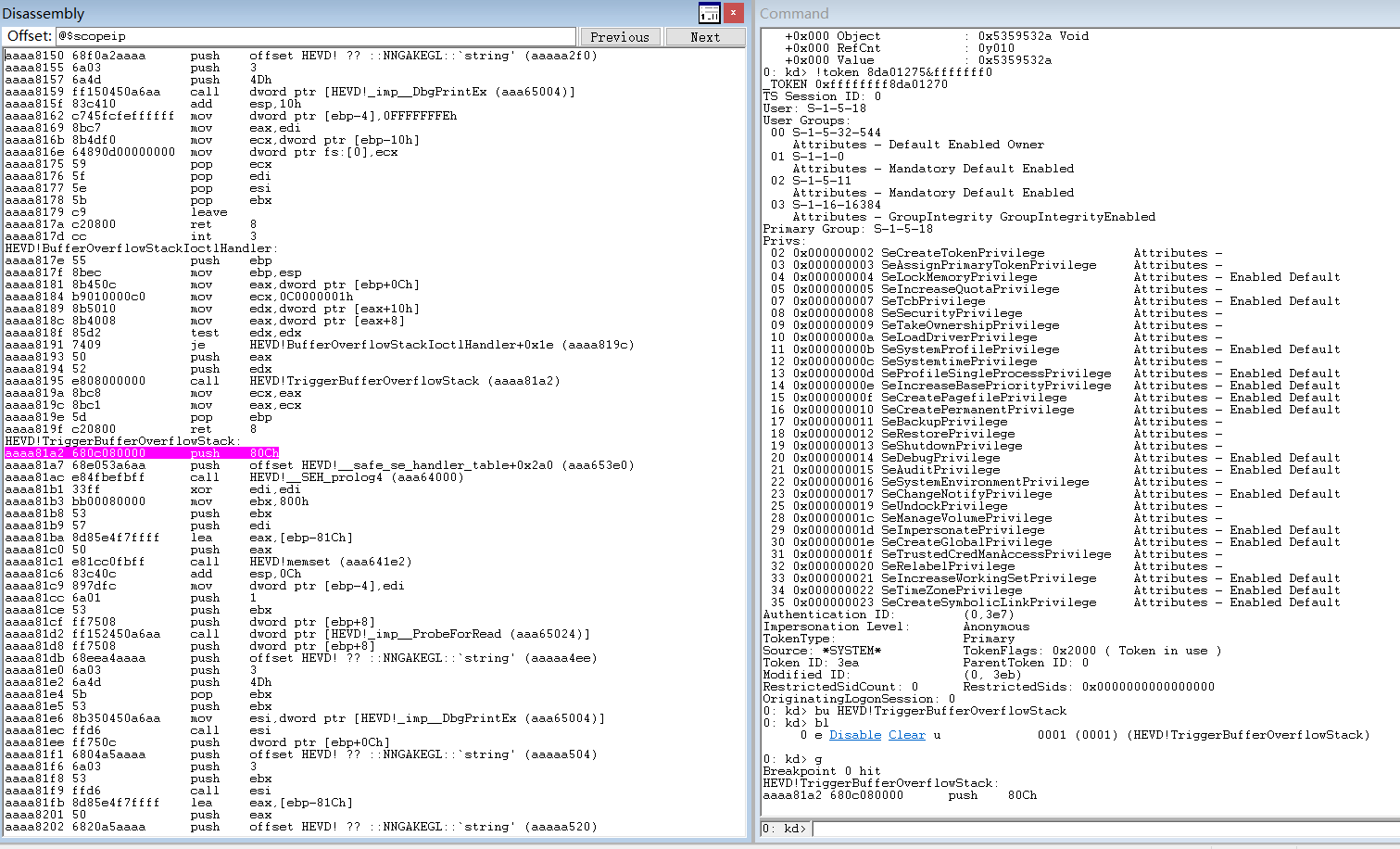This screenshot has height=849, width=1400.
Task: Click the push offset HEVD!__safe_se_handler_table+0x2a0 line
Action: (x=320, y=465)
